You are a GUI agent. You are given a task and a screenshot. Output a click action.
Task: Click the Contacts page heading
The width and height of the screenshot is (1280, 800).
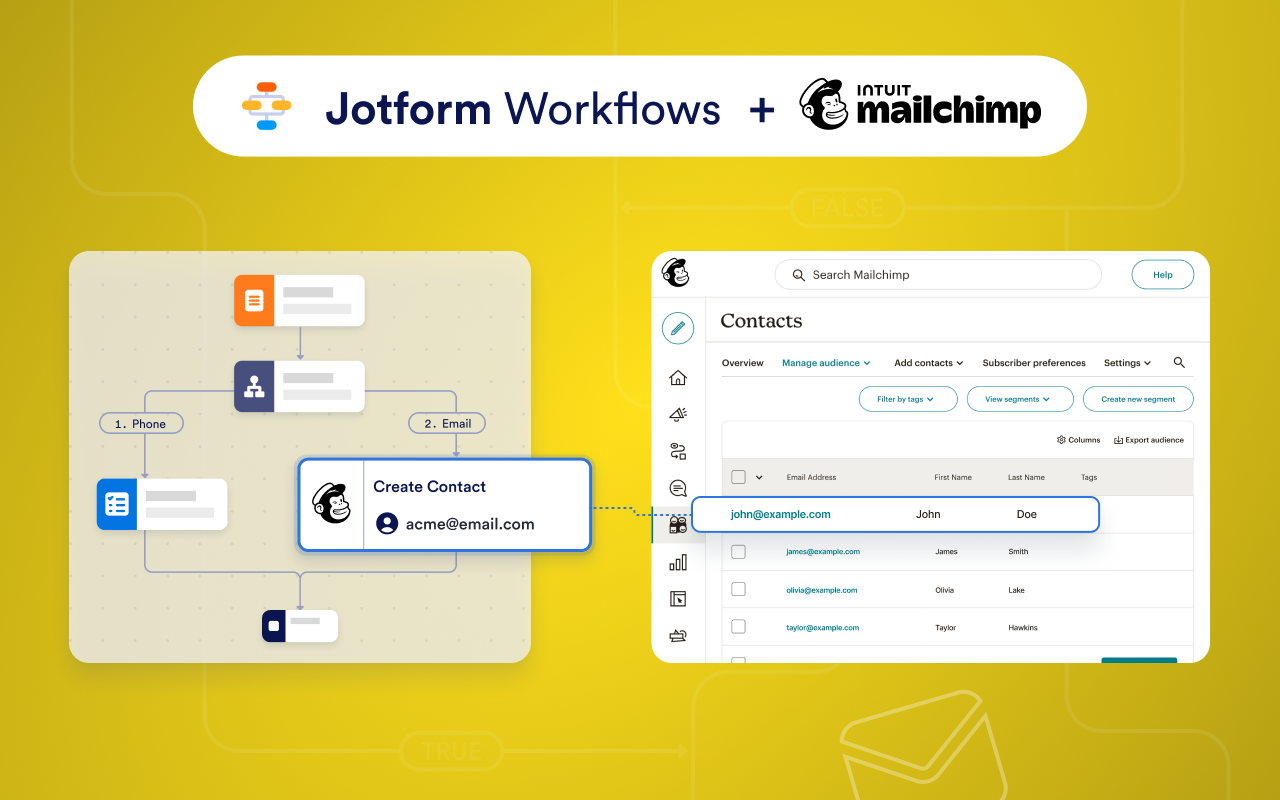tap(761, 321)
